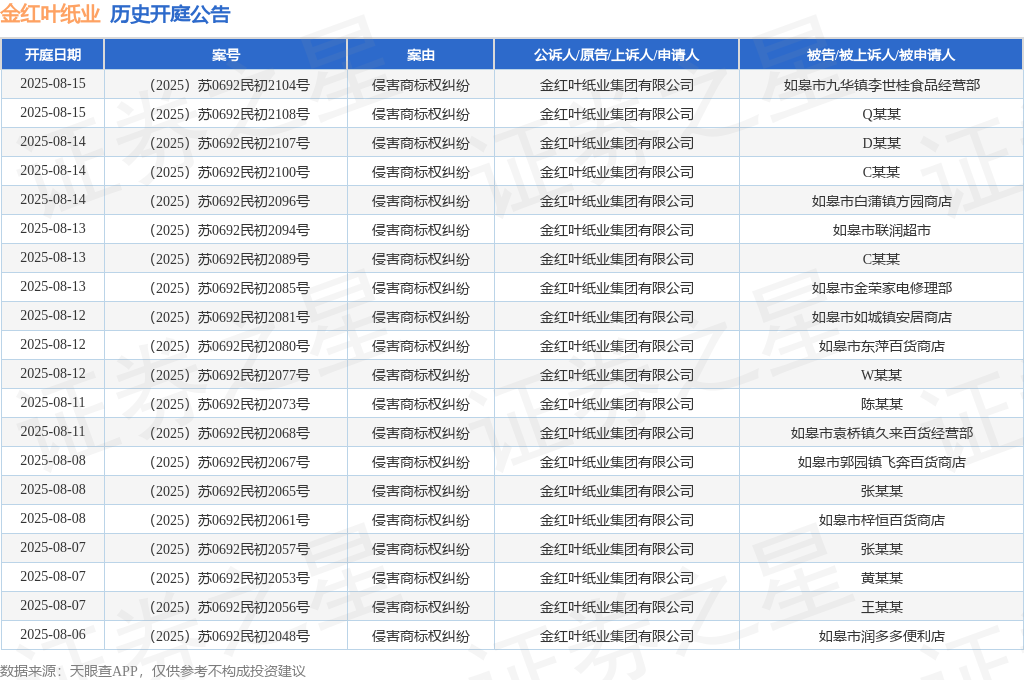Click case number (2025)苏0692民初2085号
This screenshot has height=680, width=1024.
226,288
